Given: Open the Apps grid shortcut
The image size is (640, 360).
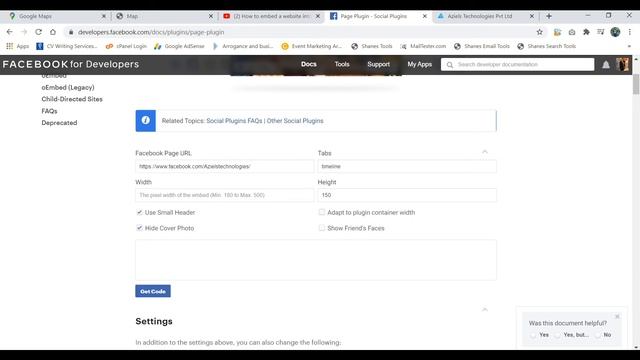Looking at the screenshot, I should [x=18, y=46].
